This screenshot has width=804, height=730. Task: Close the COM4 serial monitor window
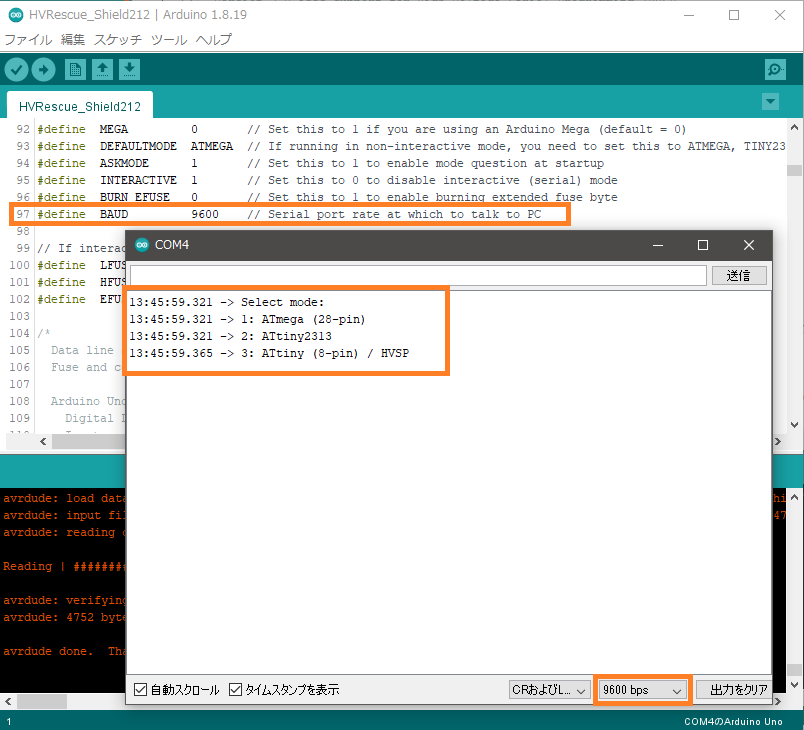pos(749,245)
